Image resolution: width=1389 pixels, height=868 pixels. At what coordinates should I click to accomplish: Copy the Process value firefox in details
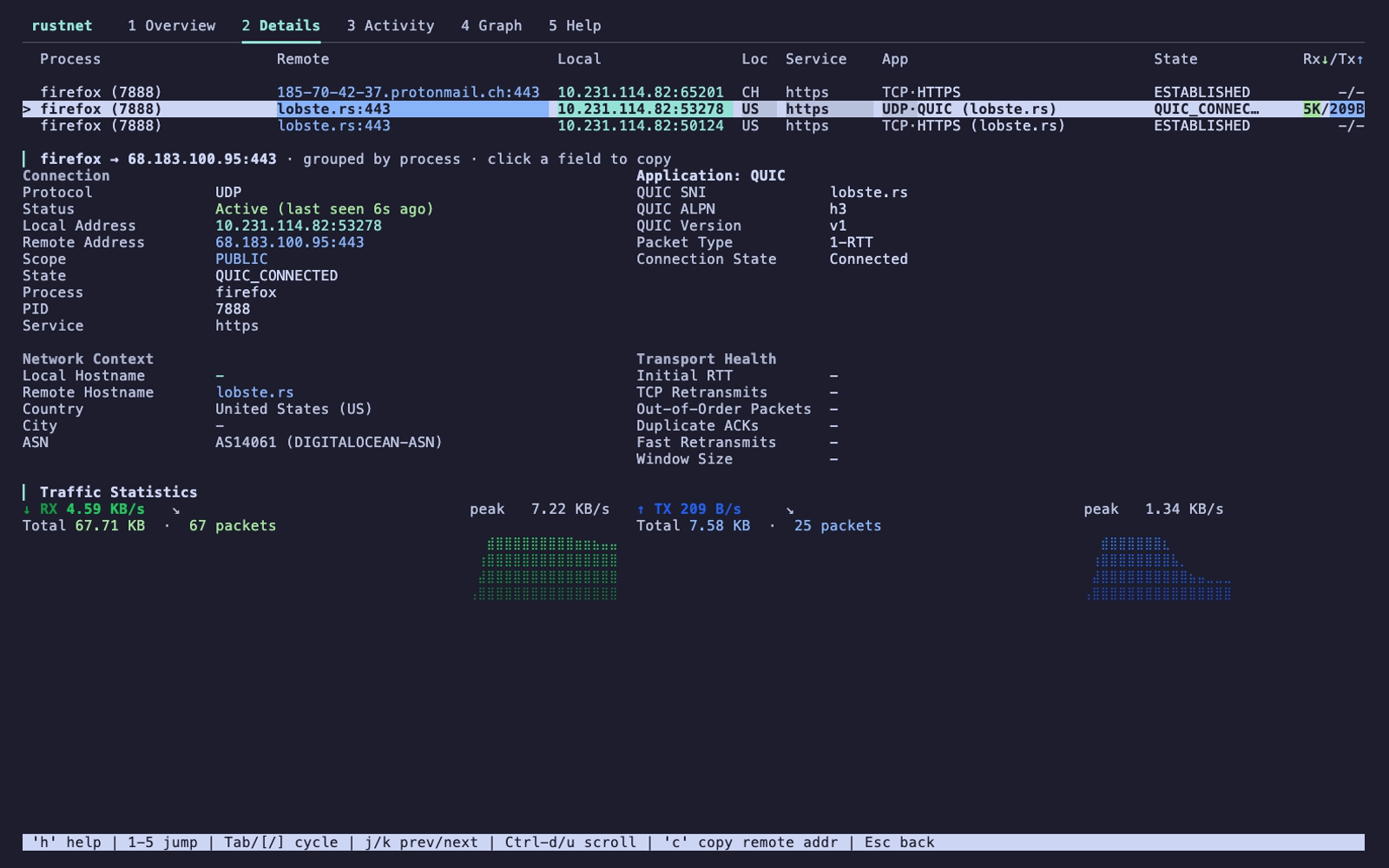[246, 293]
